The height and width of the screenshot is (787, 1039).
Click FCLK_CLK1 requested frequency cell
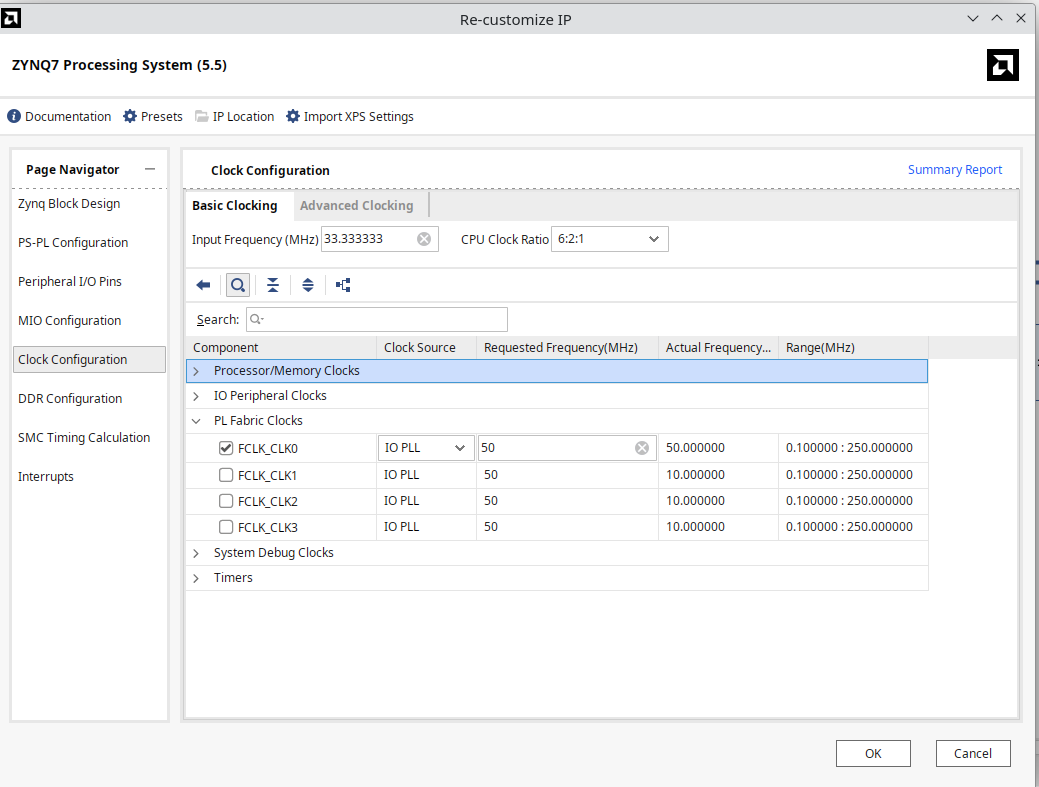pos(567,475)
